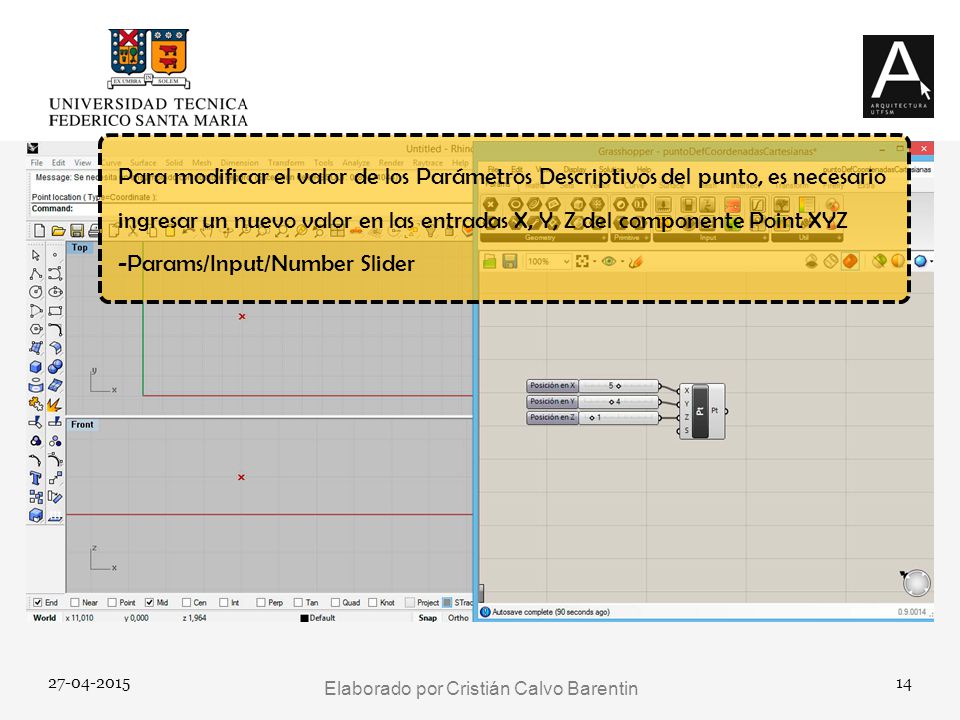Enable the Cen object snap

pos(186,602)
